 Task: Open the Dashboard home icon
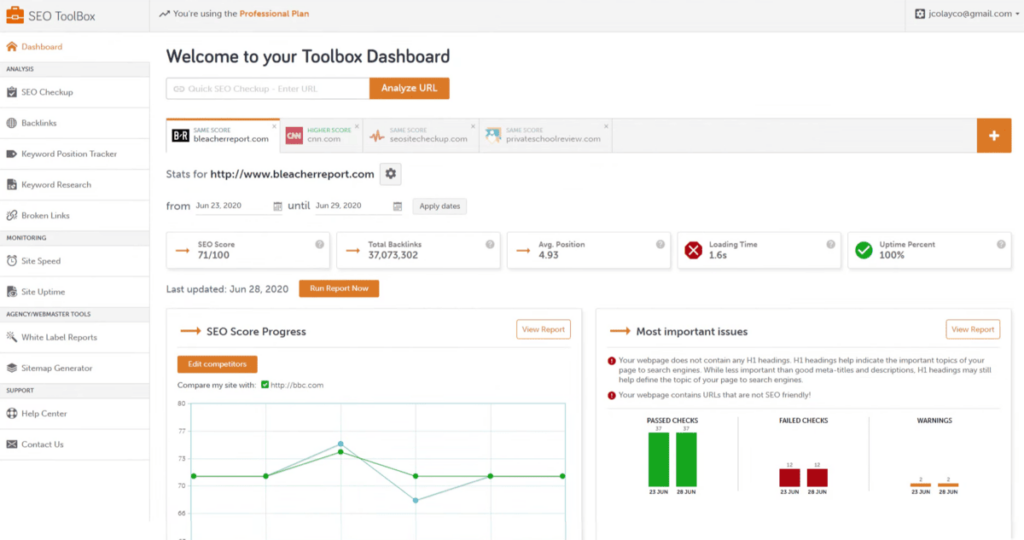tap(12, 46)
